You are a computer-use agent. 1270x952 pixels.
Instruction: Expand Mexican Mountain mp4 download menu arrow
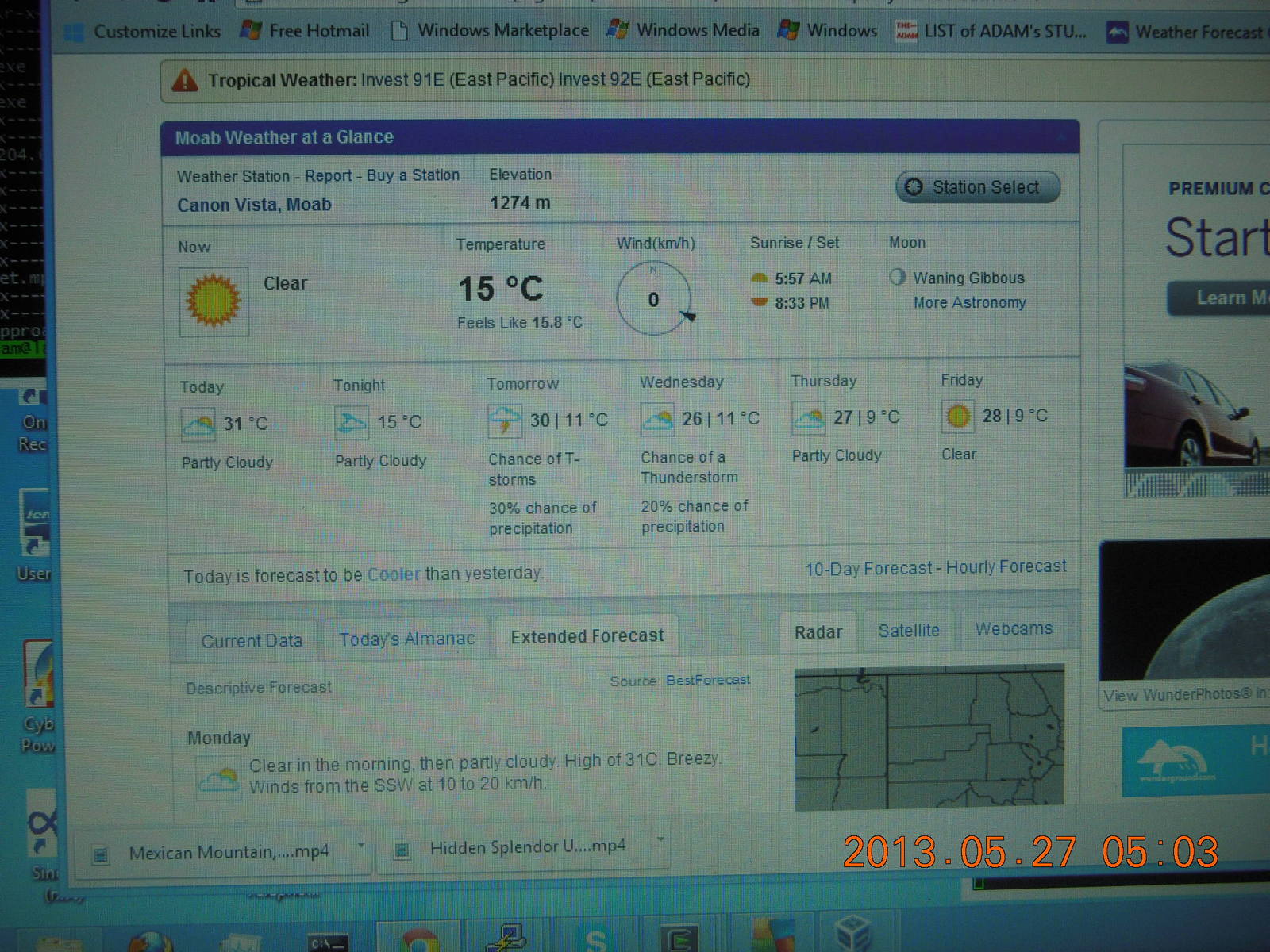(x=361, y=846)
